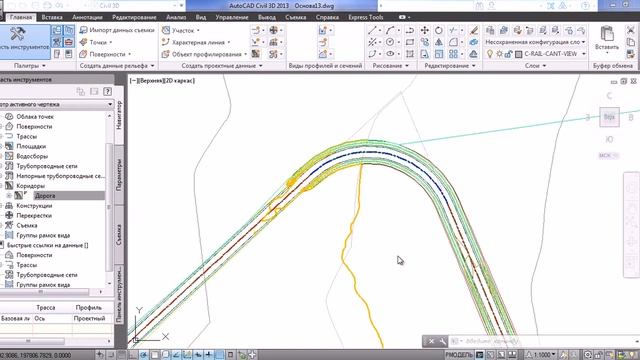
Task: Open the Съемка ribbon tab
Action: click(x=296, y=17)
